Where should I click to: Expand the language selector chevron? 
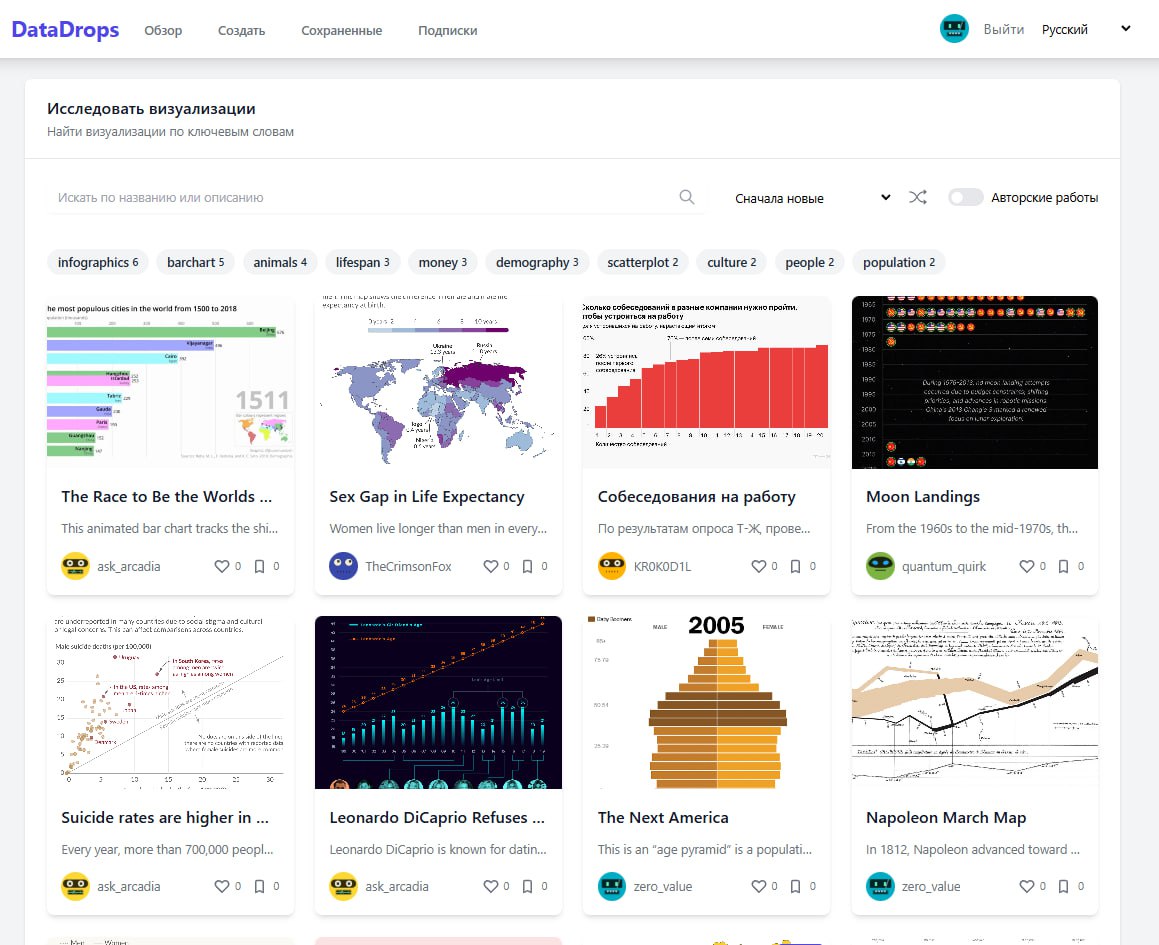click(x=1125, y=29)
